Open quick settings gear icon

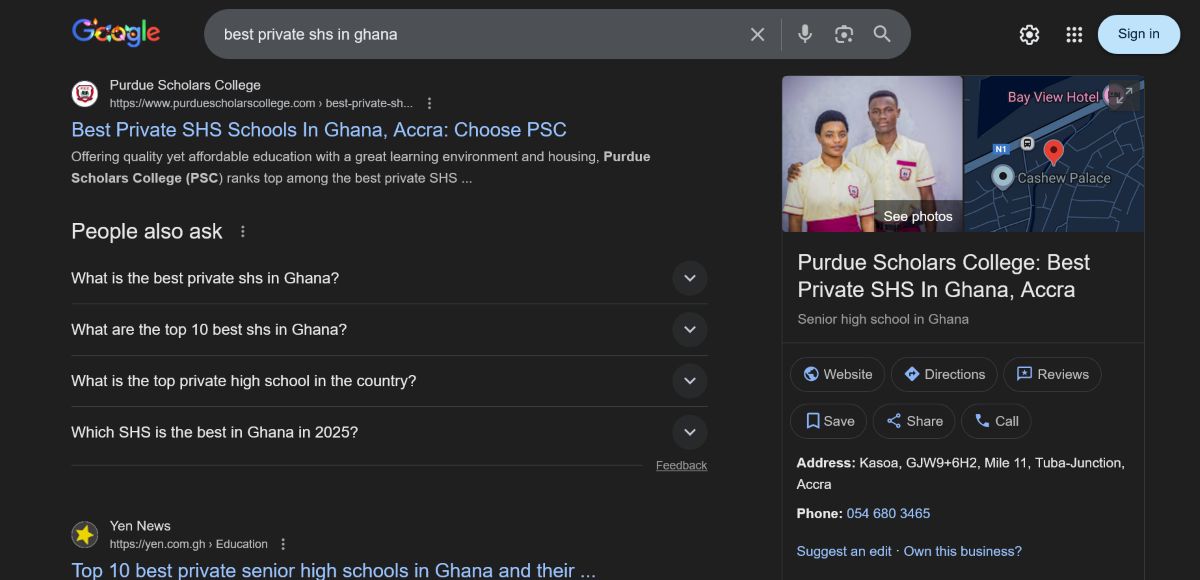point(1029,35)
